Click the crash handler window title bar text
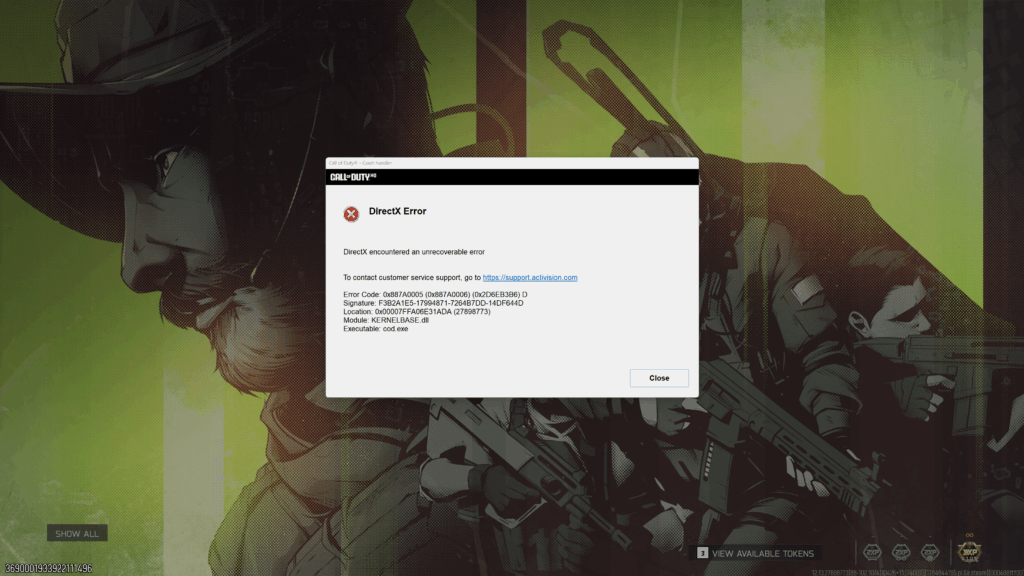1024x576 pixels. (x=360, y=163)
